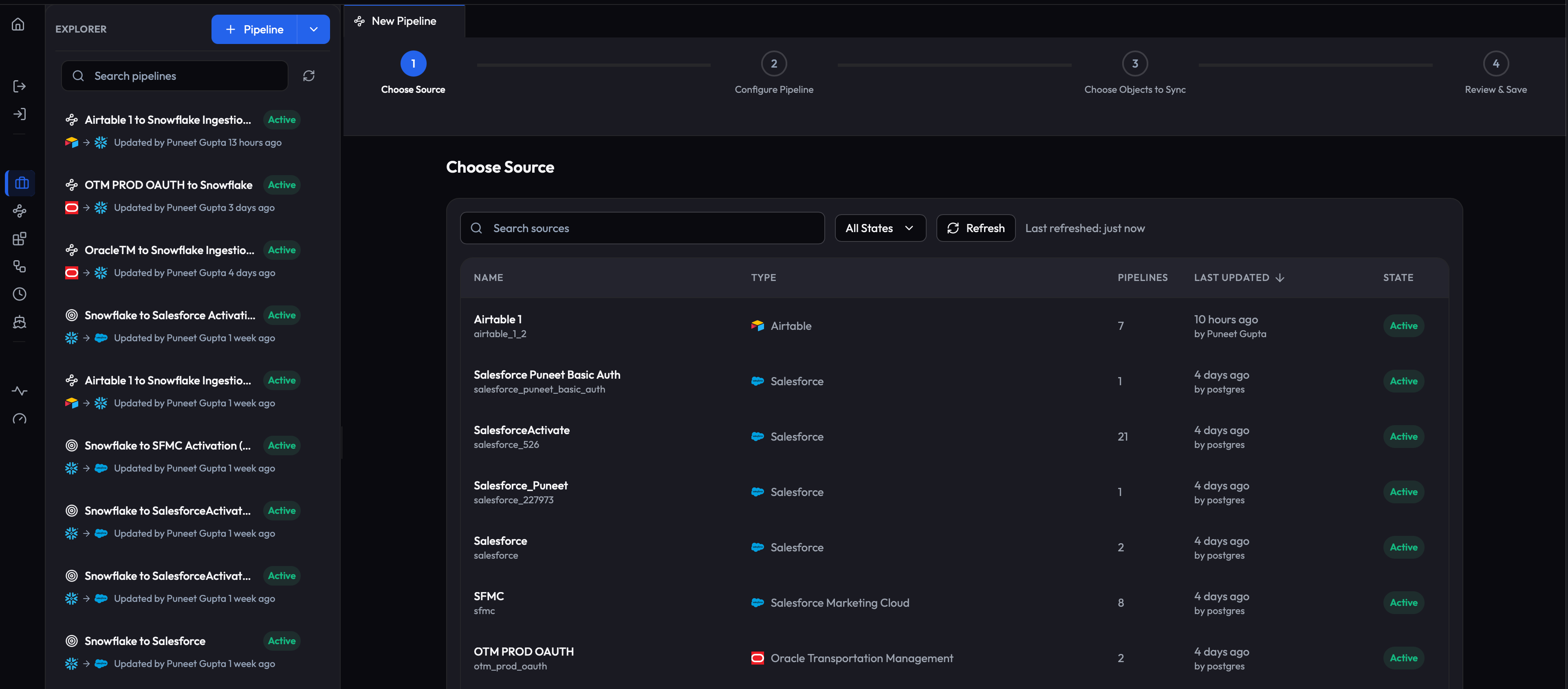Expand the Pipeline button dropdown arrow
Viewport: 1568px width, 689px height.
(x=313, y=29)
